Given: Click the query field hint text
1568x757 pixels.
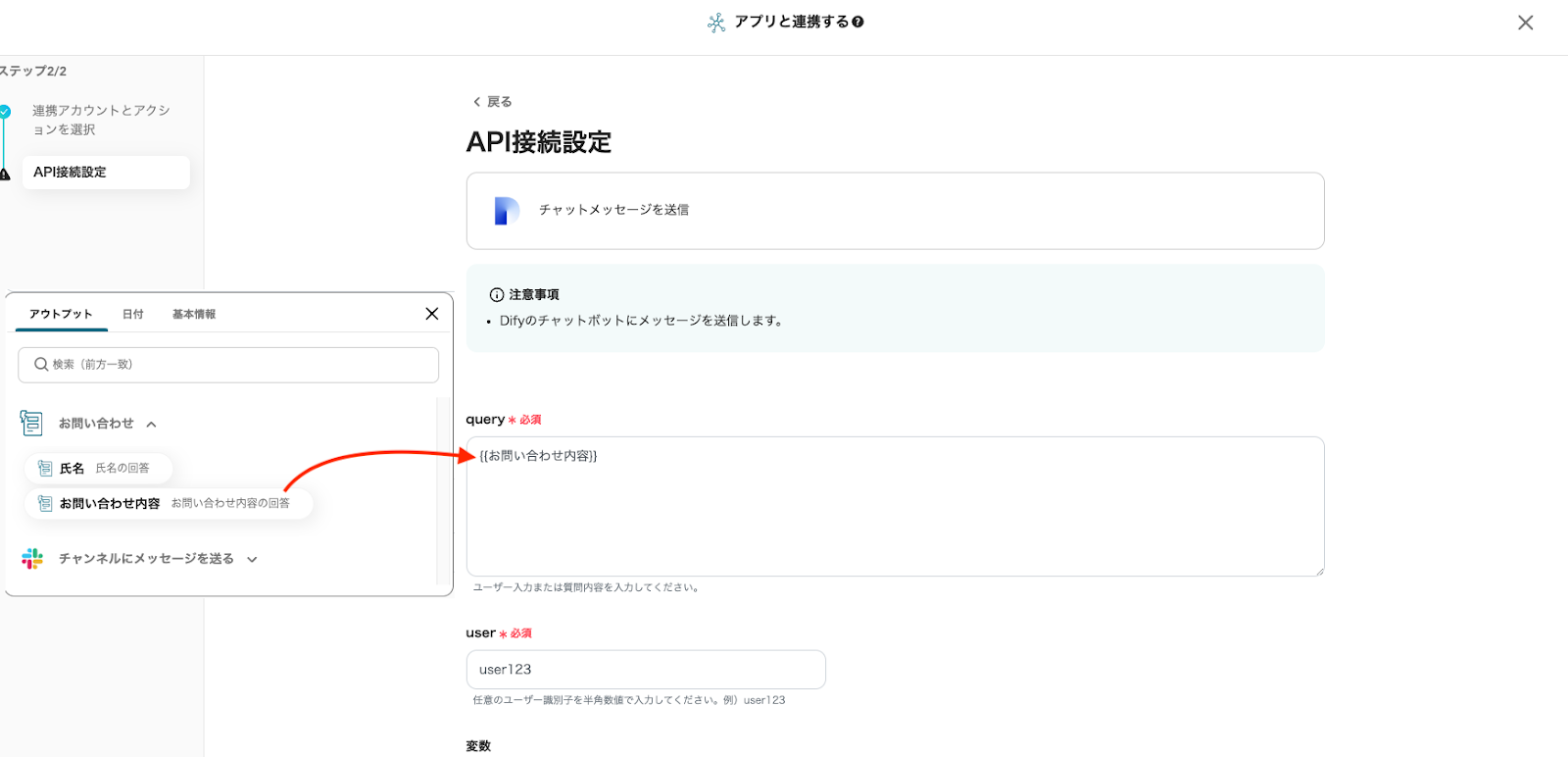Looking at the screenshot, I should pos(585,588).
